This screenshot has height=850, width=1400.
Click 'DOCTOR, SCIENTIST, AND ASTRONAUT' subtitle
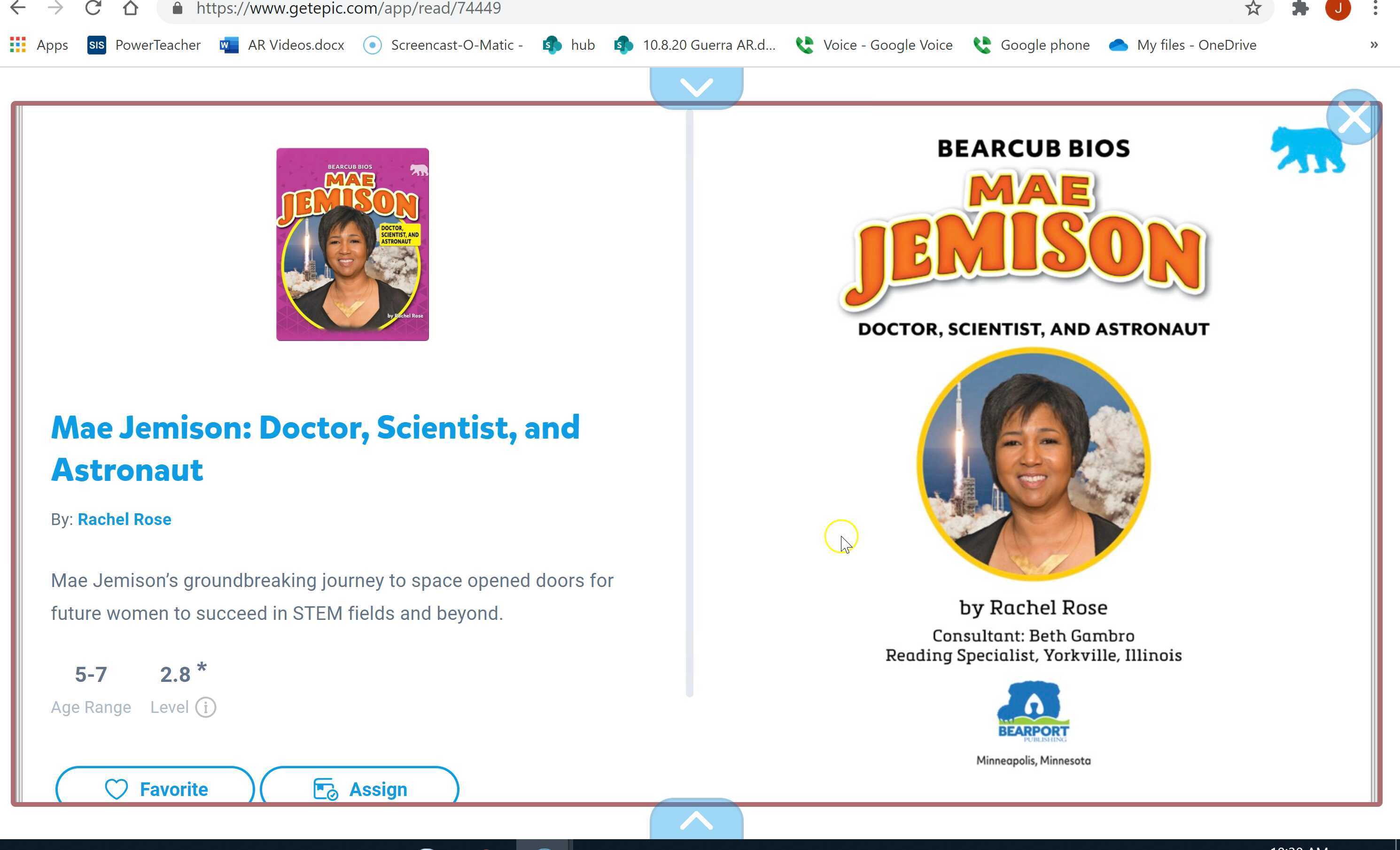(1034, 329)
